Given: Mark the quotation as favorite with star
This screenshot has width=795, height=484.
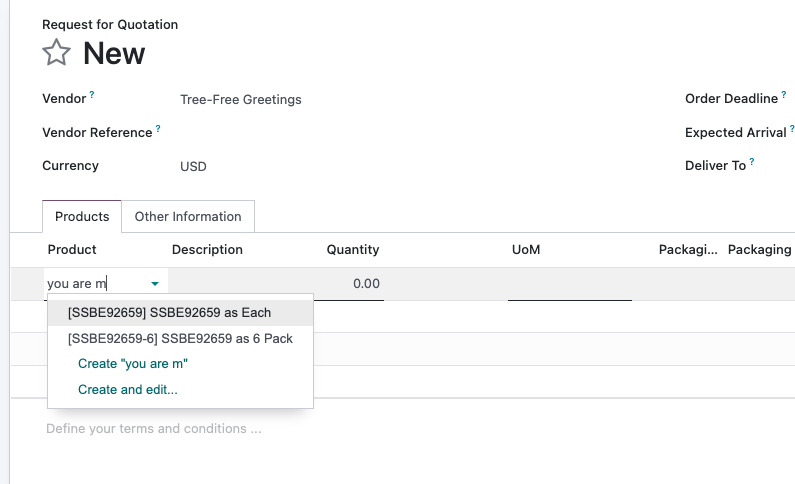Looking at the screenshot, I should (56, 53).
